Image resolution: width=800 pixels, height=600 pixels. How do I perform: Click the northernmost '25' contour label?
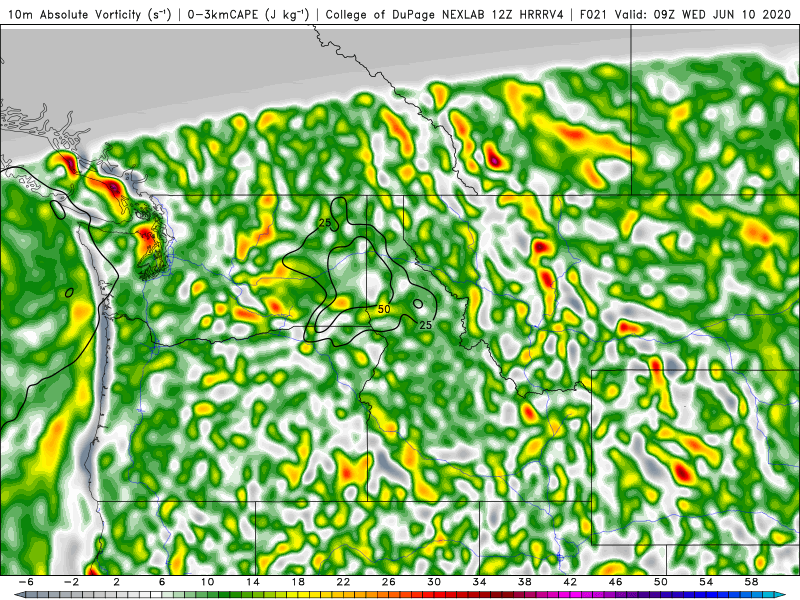[x=325, y=222]
